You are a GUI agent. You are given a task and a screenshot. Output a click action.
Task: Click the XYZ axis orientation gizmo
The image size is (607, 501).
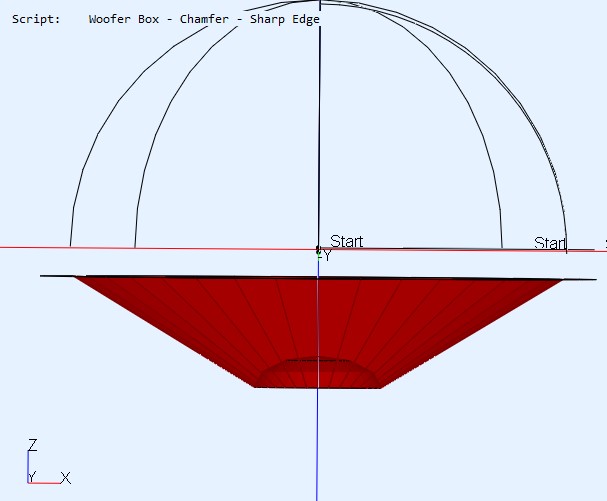(49, 462)
